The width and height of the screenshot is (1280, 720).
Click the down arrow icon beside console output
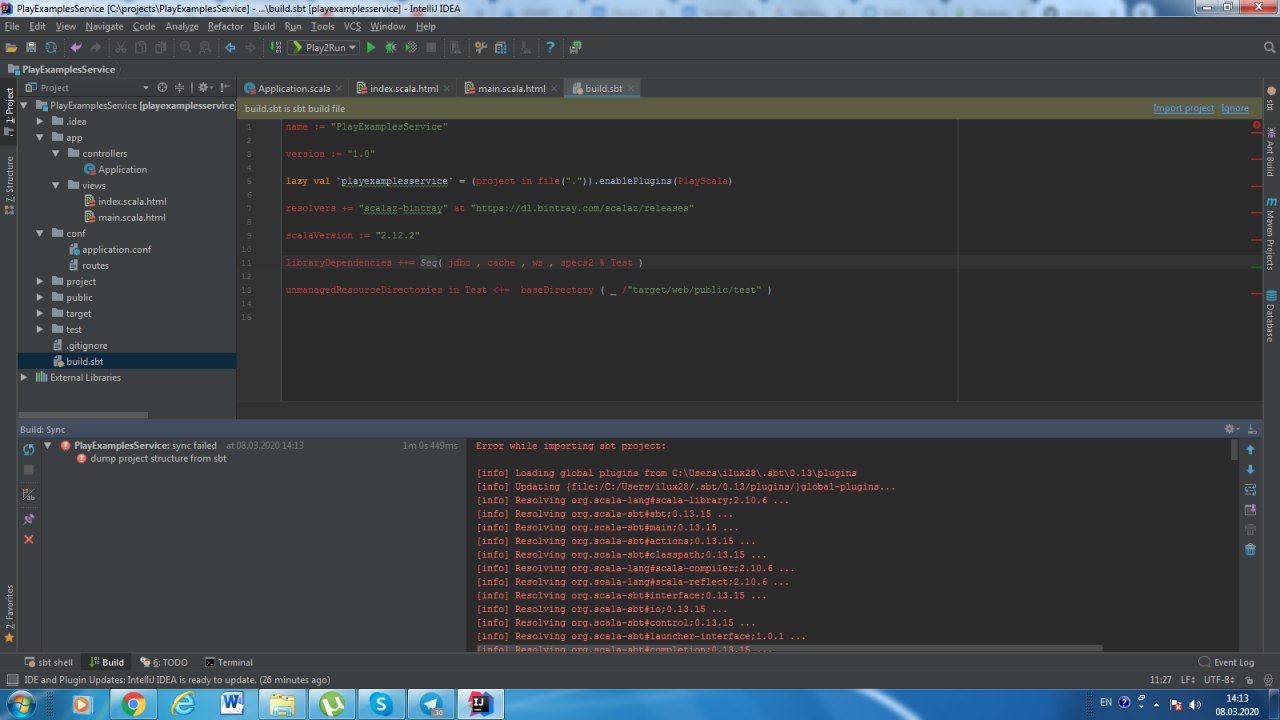point(1250,469)
